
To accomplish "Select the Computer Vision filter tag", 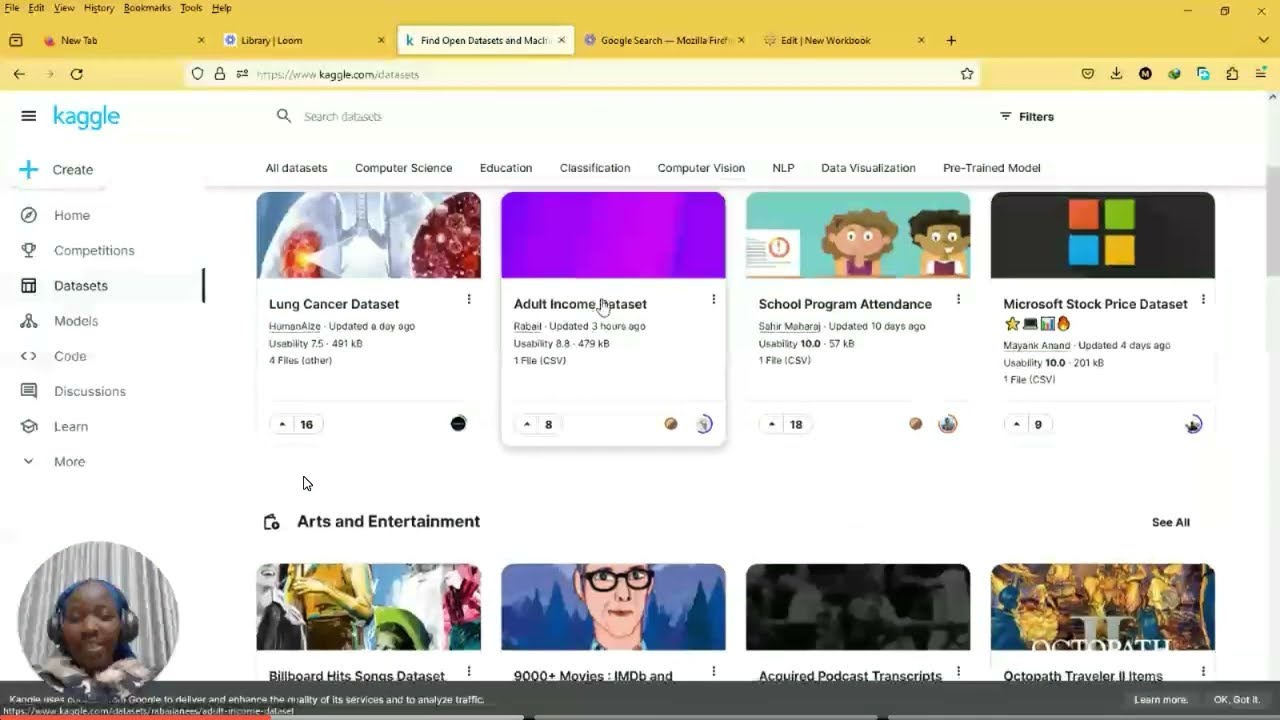I will tap(701, 168).
